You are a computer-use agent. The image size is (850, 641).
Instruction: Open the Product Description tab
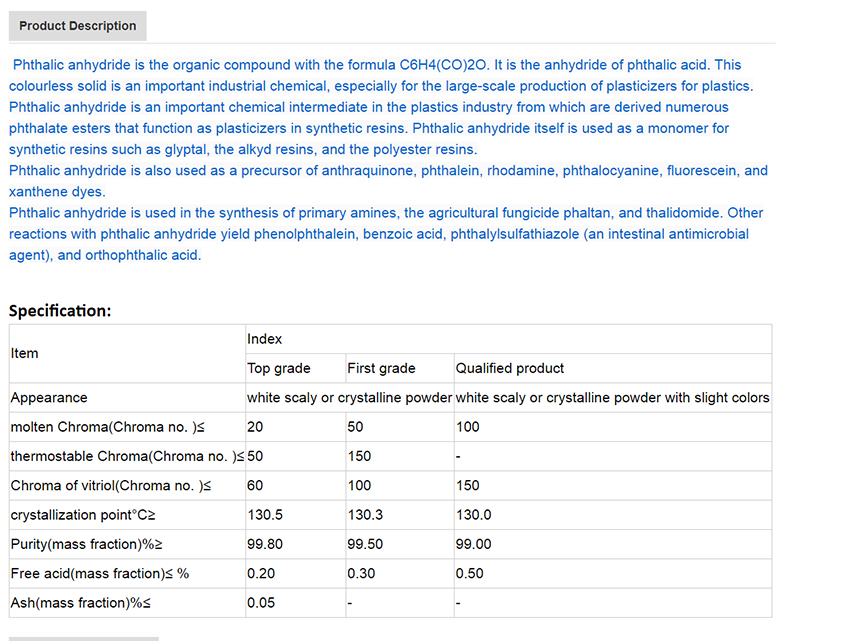coord(78,26)
